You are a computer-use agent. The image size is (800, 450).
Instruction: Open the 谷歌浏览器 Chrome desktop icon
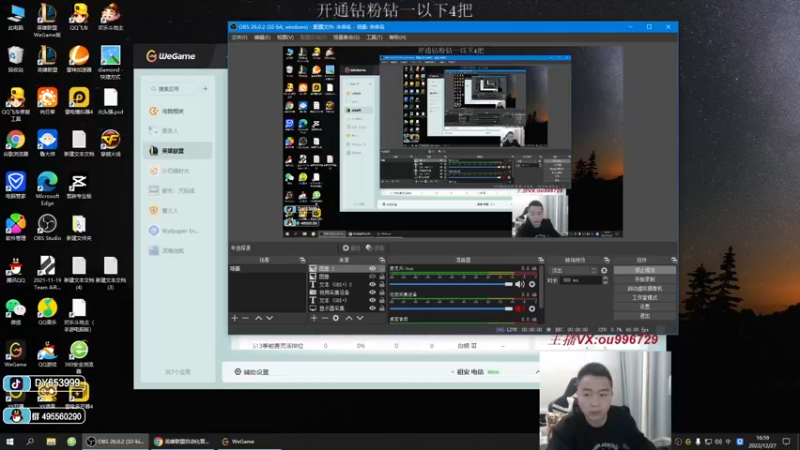point(15,144)
